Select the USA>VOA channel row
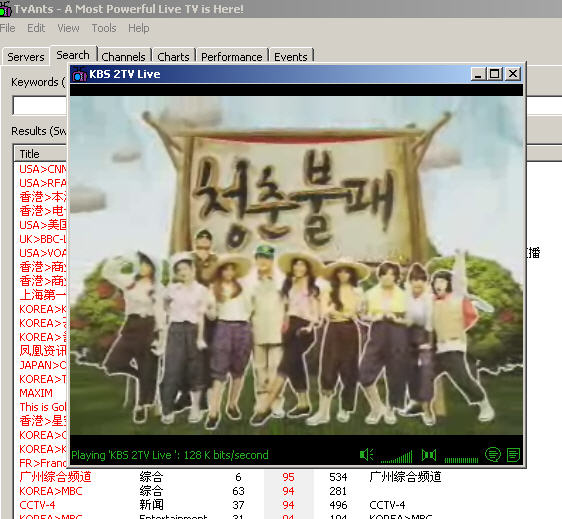 pyautogui.click(x=43, y=253)
